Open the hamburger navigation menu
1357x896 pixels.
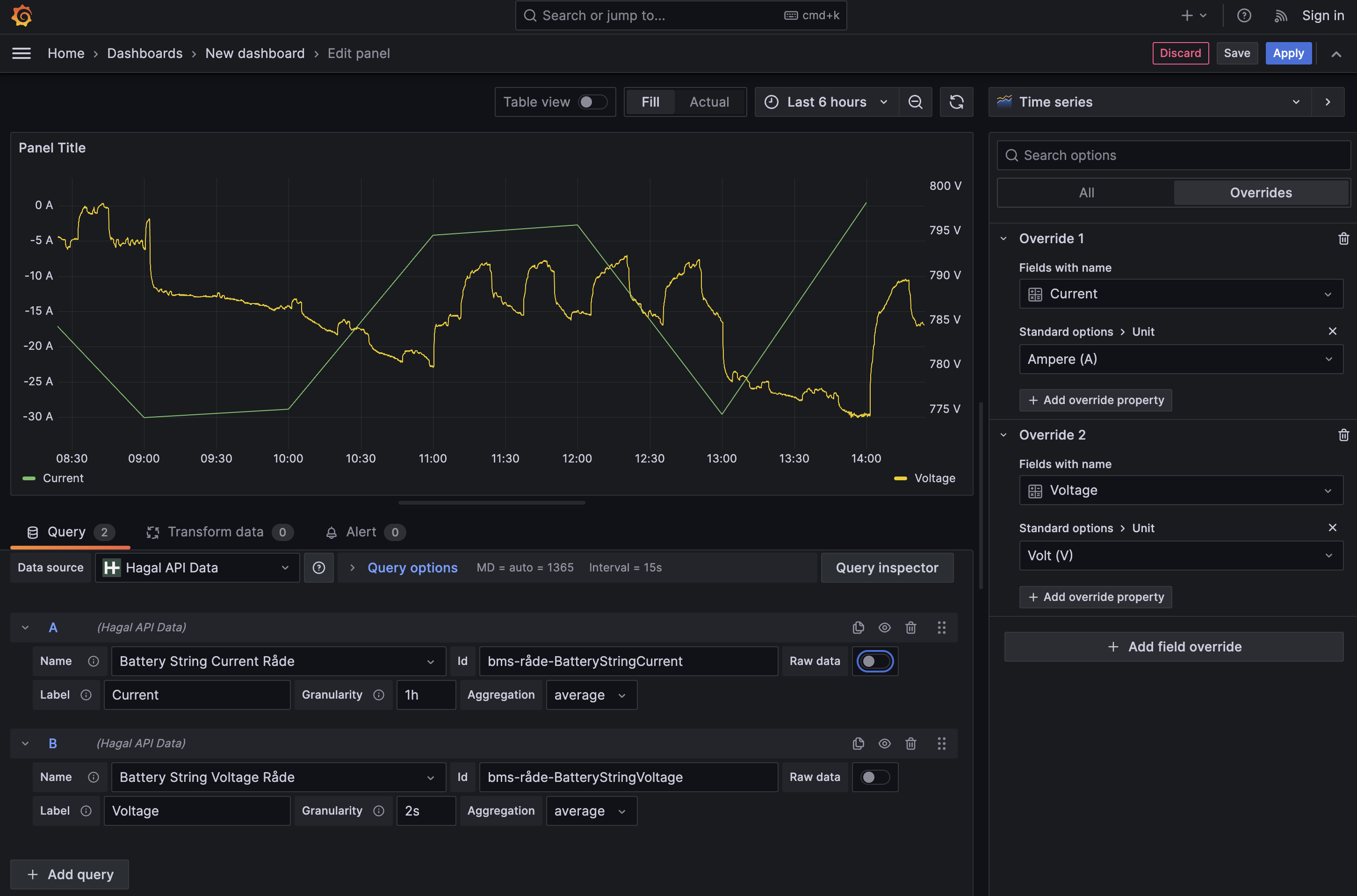click(22, 53)
